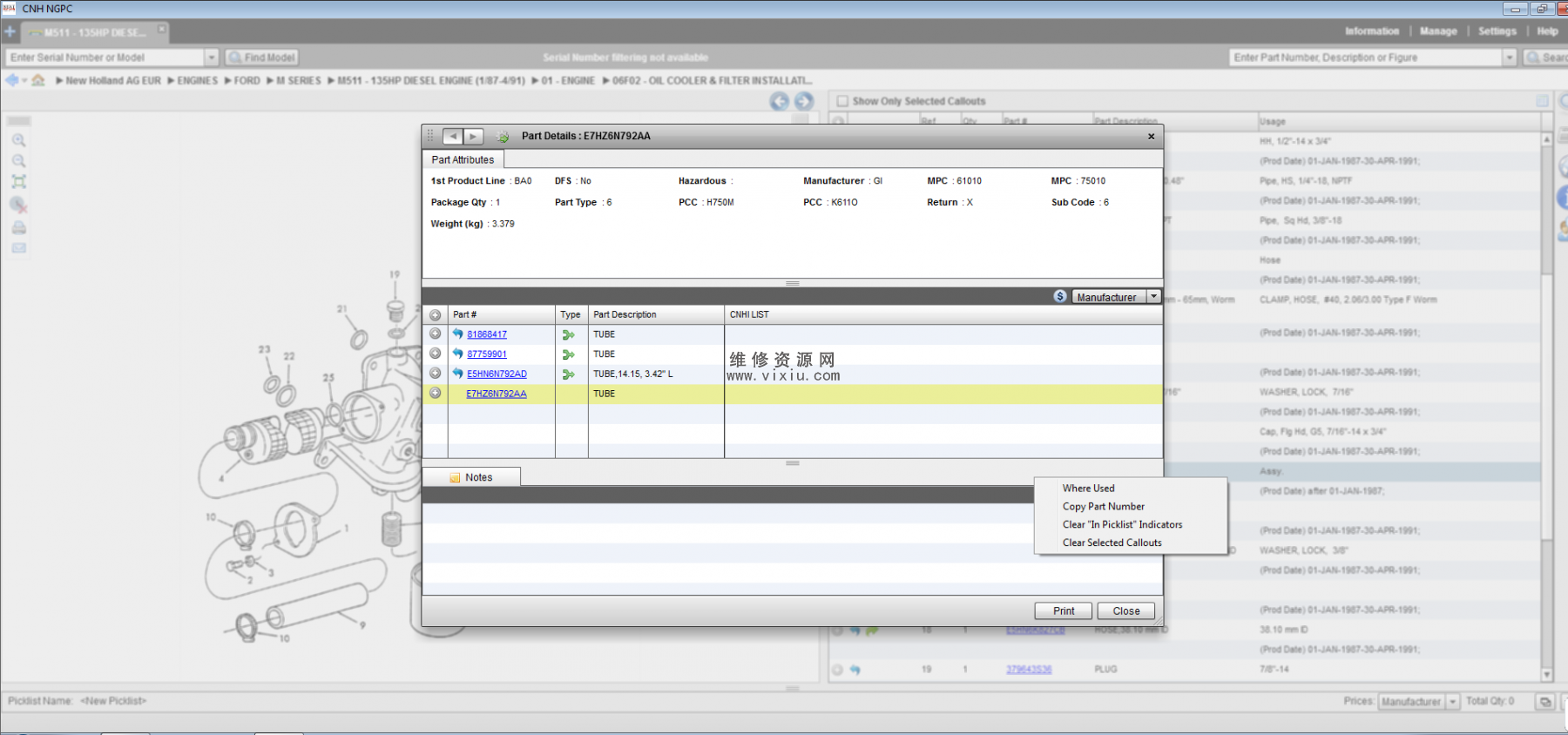Add a new tab with the plus icon

pos(10,31)
